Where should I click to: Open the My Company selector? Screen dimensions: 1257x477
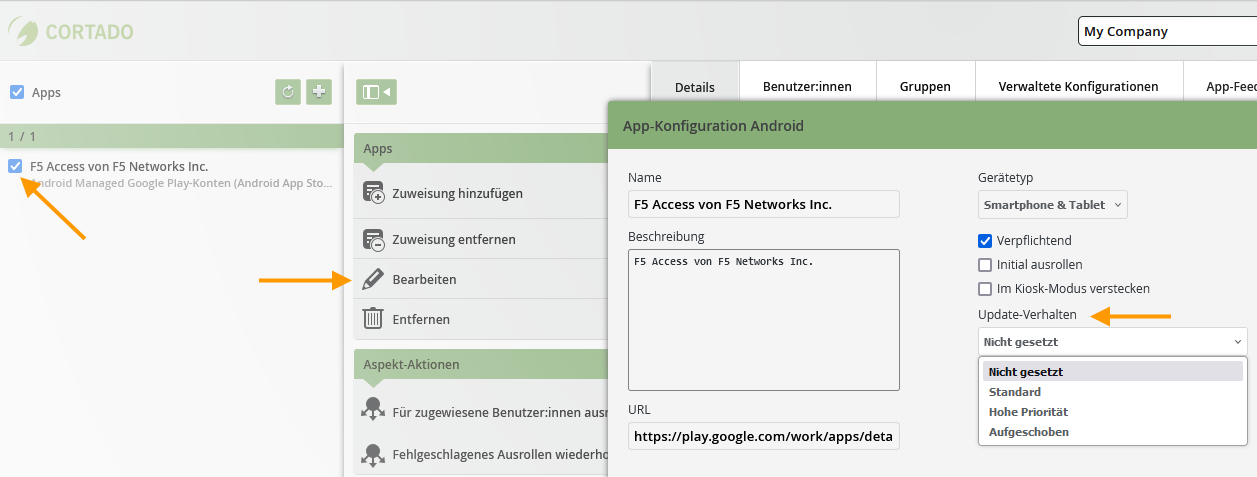click(x=1167, y=31)
